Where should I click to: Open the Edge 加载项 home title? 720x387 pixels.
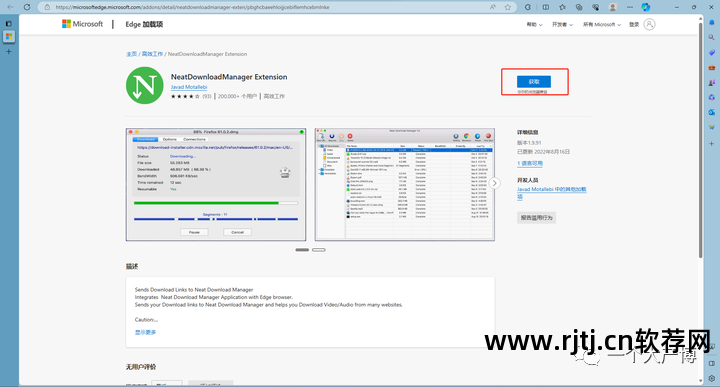pyautogui.click(x=144, y=24)
